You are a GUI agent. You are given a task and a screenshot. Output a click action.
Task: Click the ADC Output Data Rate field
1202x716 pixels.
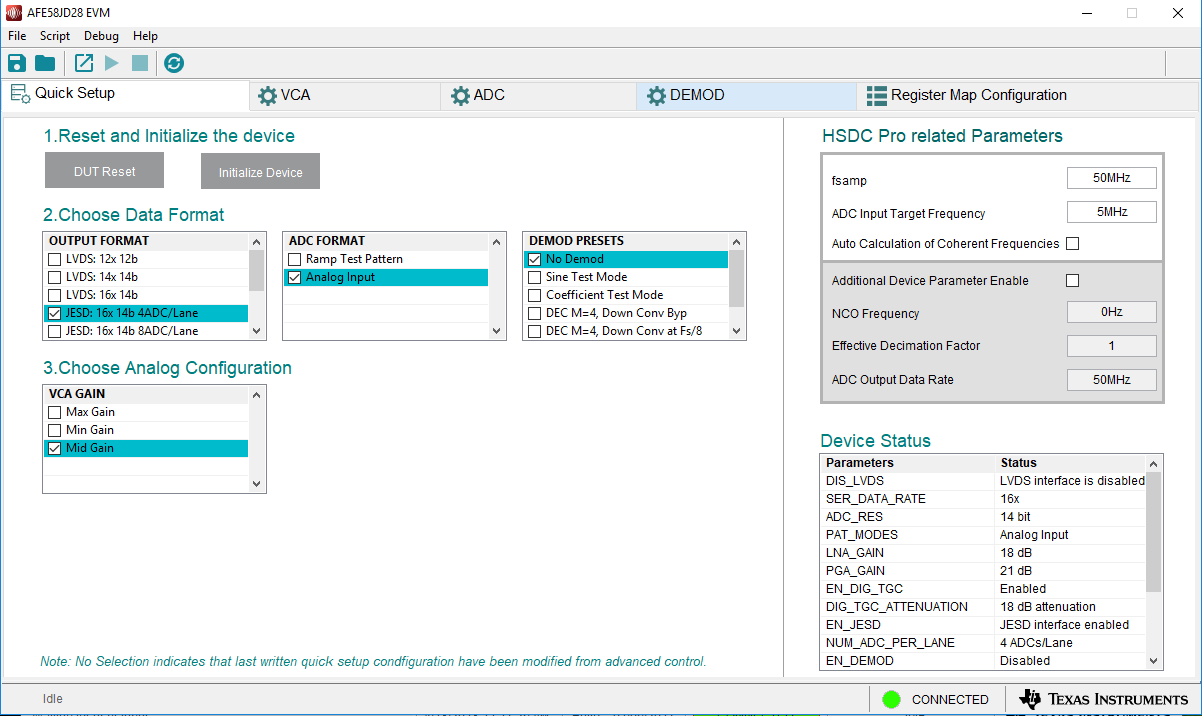[1112, 380]
